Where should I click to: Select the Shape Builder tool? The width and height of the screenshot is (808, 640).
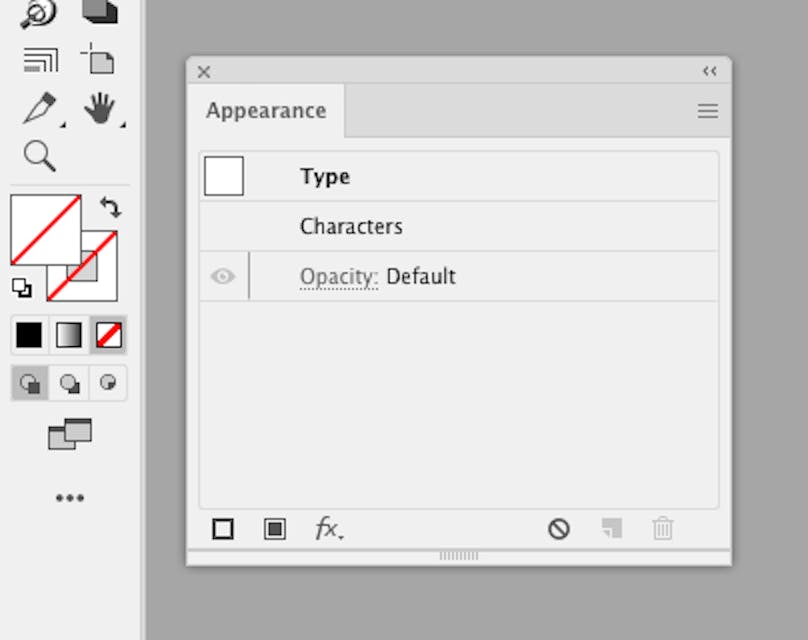pyautogui.click(x=40, y=13)
